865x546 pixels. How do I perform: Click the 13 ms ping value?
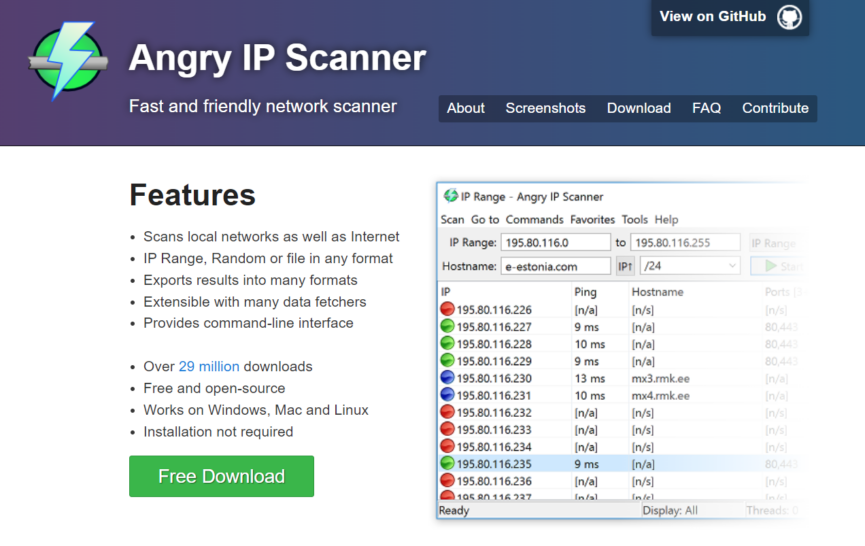click(x=590, y=378)
